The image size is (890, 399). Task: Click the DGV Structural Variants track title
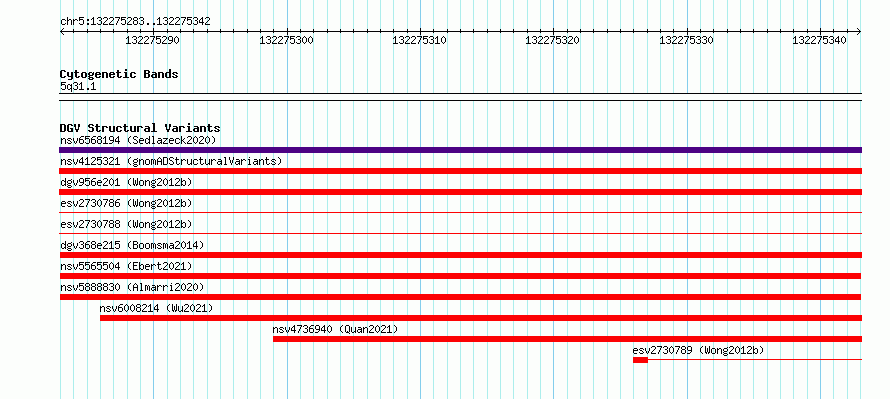coord(140,128)
